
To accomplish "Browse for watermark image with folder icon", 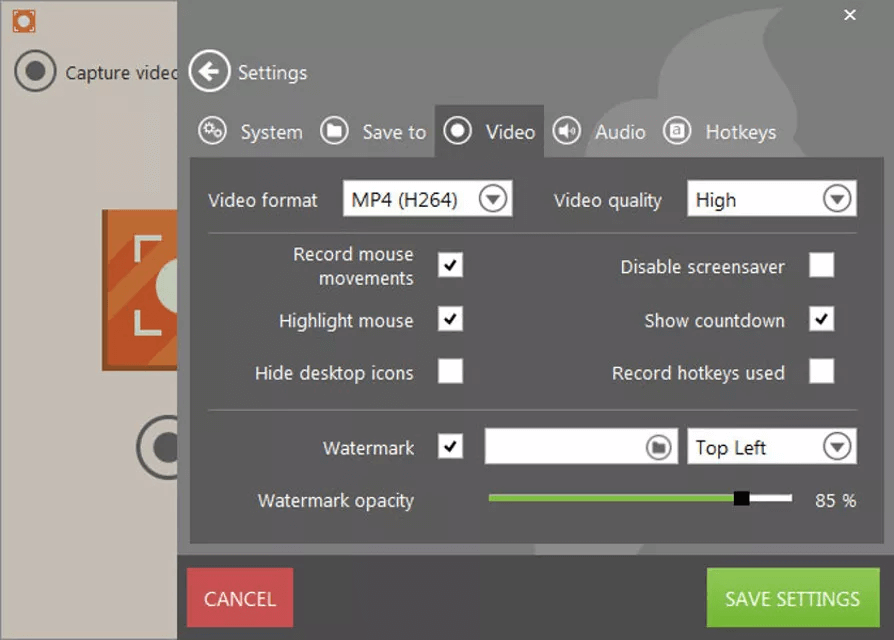I will (657, 447).
